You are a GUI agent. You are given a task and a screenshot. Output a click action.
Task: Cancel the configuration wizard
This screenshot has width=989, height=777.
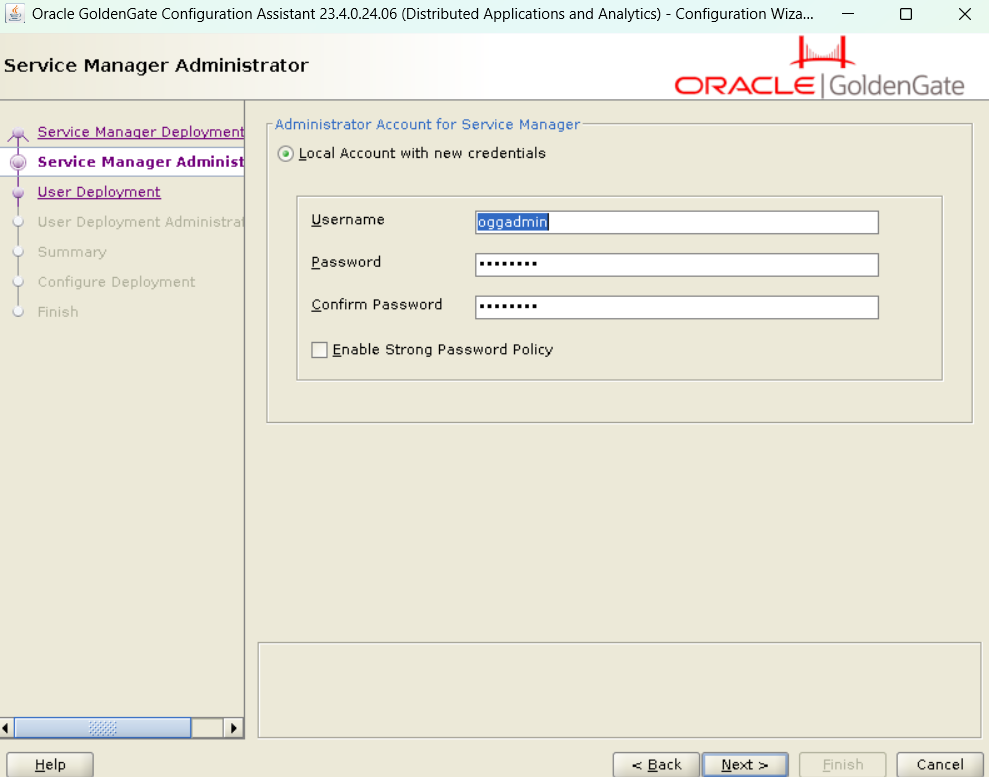click(940, 764)
